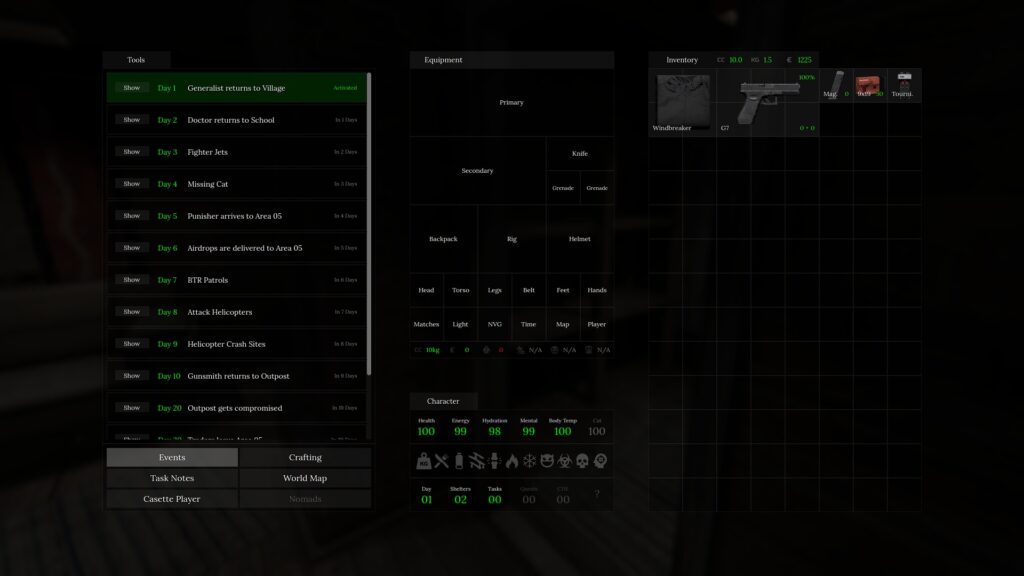Select the Tourniquet item in inventory

click(904, 85)
